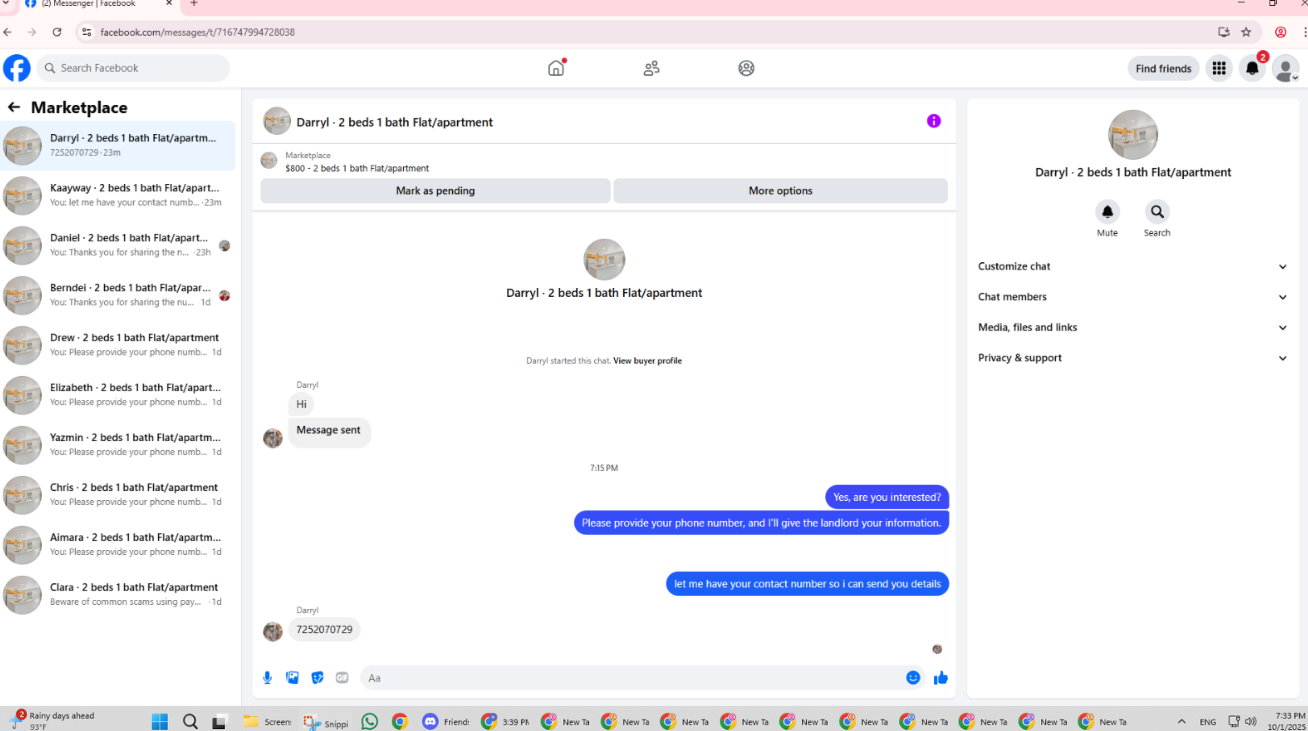
Task: Open the Darryl conversation in the list
Action: tap(118, 146)
